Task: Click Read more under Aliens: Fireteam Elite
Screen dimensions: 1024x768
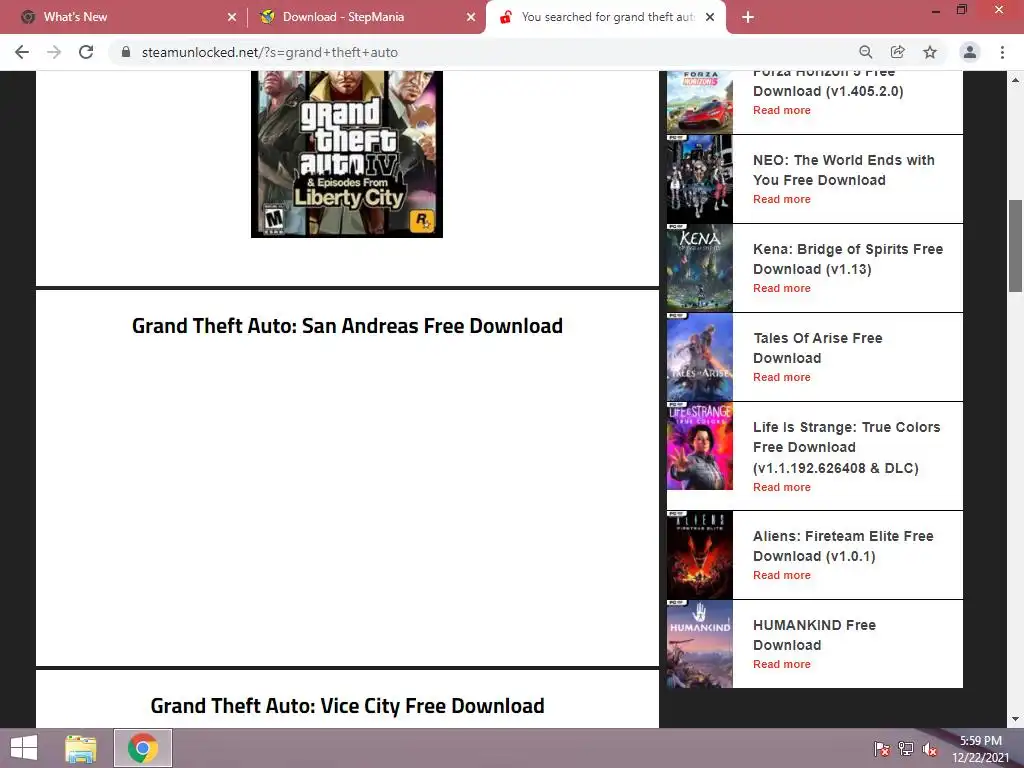Action: tap(782, 575)
